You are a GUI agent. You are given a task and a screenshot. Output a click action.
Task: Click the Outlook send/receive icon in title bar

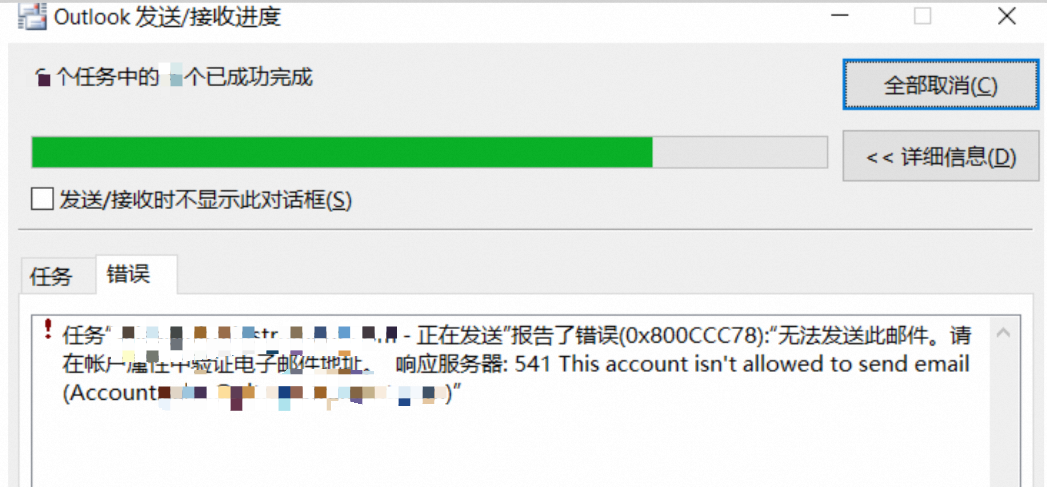point(31,18)
